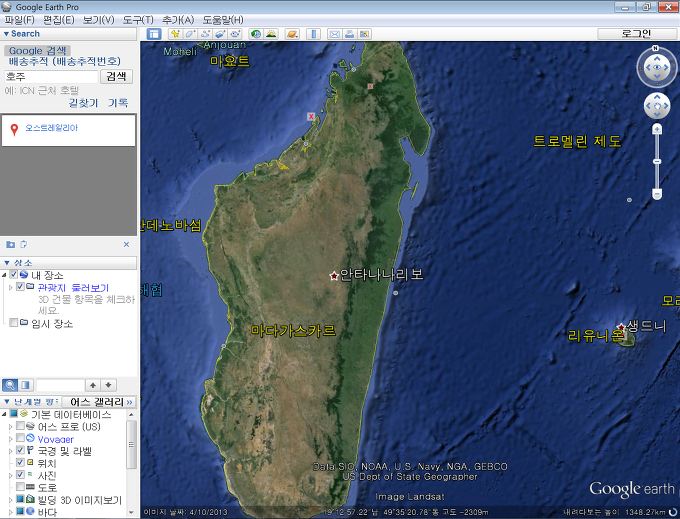The width and height of the screenshot is (680, 519).
Task: Toggle sunlight across landscape icon
Action: click(x=271, y=34)
